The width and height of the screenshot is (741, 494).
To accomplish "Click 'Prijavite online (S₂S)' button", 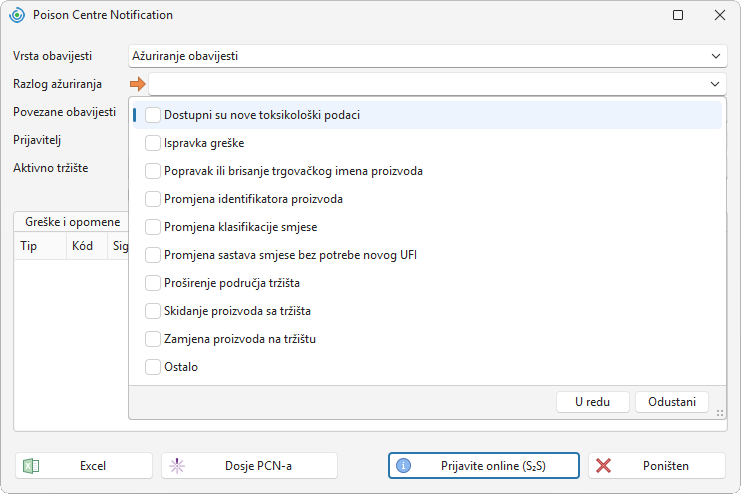I will (484, 466).
